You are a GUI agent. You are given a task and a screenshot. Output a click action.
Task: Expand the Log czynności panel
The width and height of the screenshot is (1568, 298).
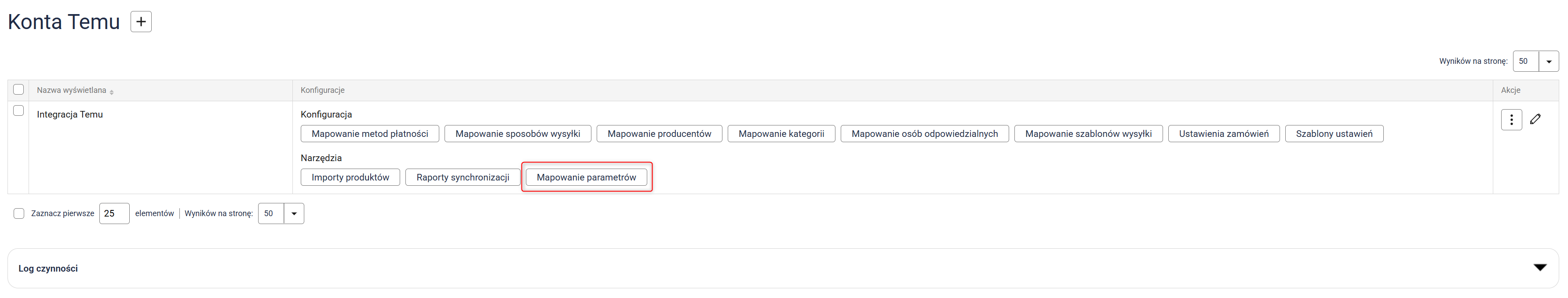point(1539,268)
